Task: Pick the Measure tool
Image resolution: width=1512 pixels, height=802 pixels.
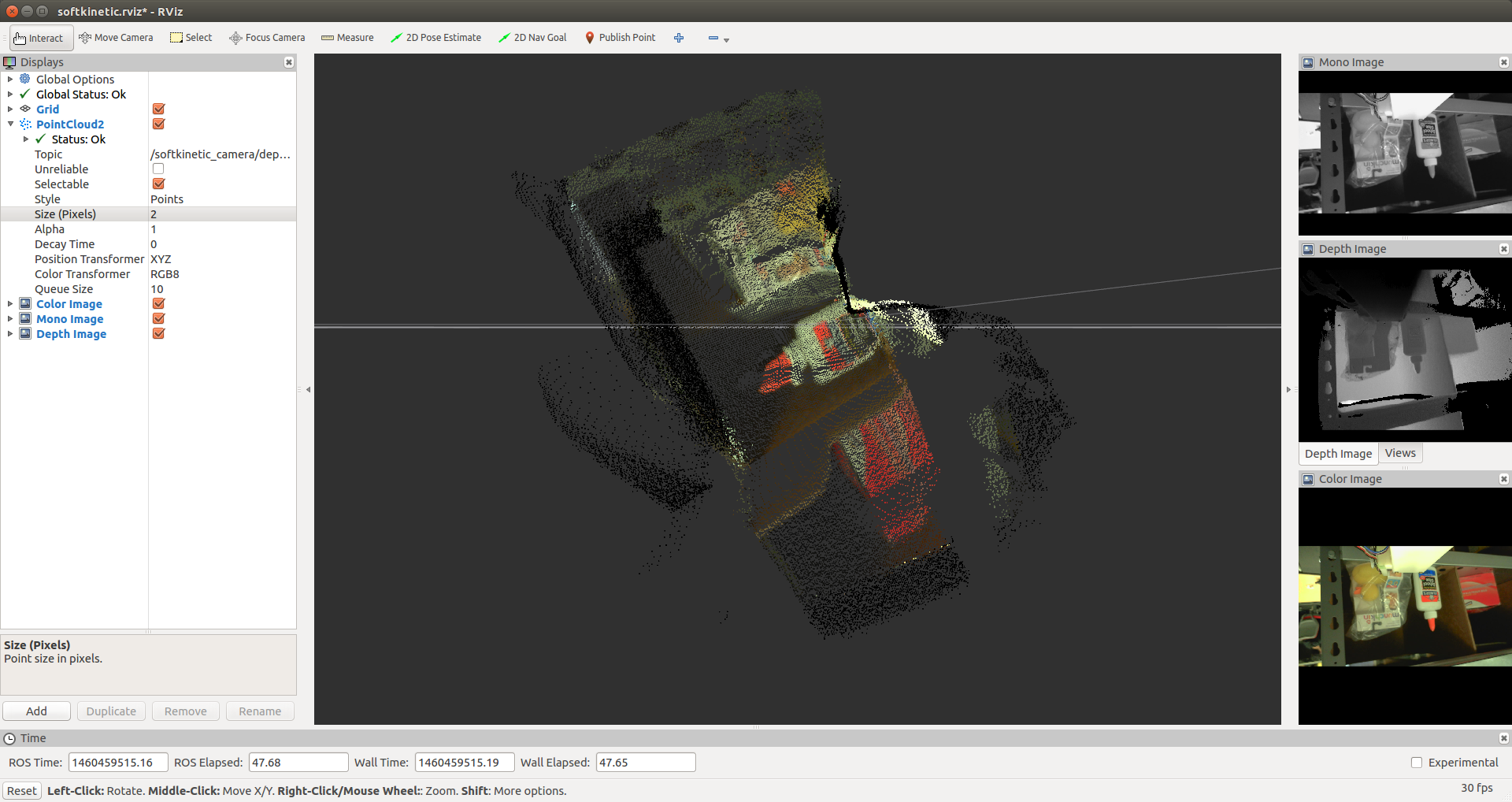Action: coord(347,38)
